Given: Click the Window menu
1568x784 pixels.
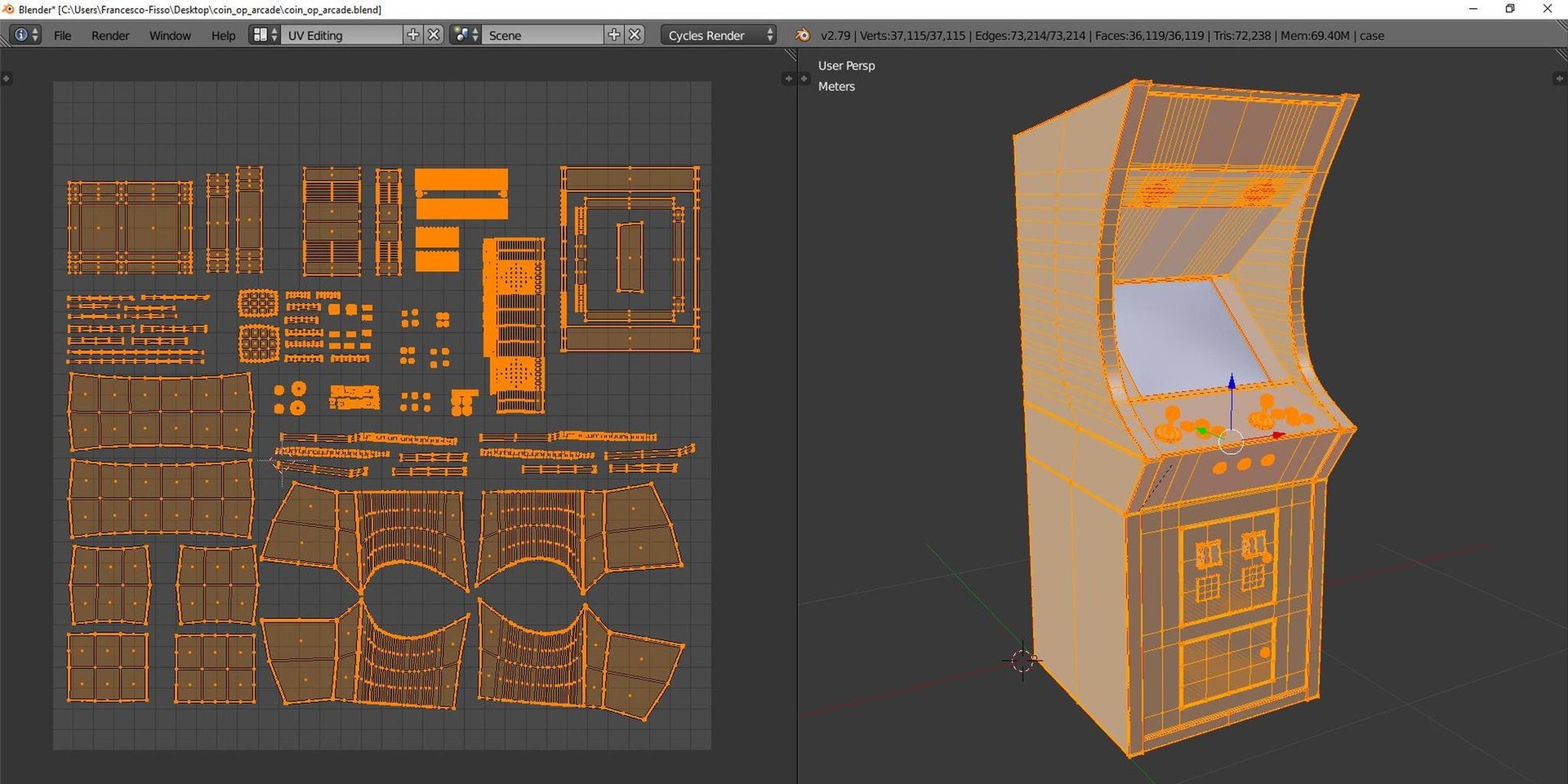Looking at the screenshot, I should pyautogui.click(x=170, y=36).
